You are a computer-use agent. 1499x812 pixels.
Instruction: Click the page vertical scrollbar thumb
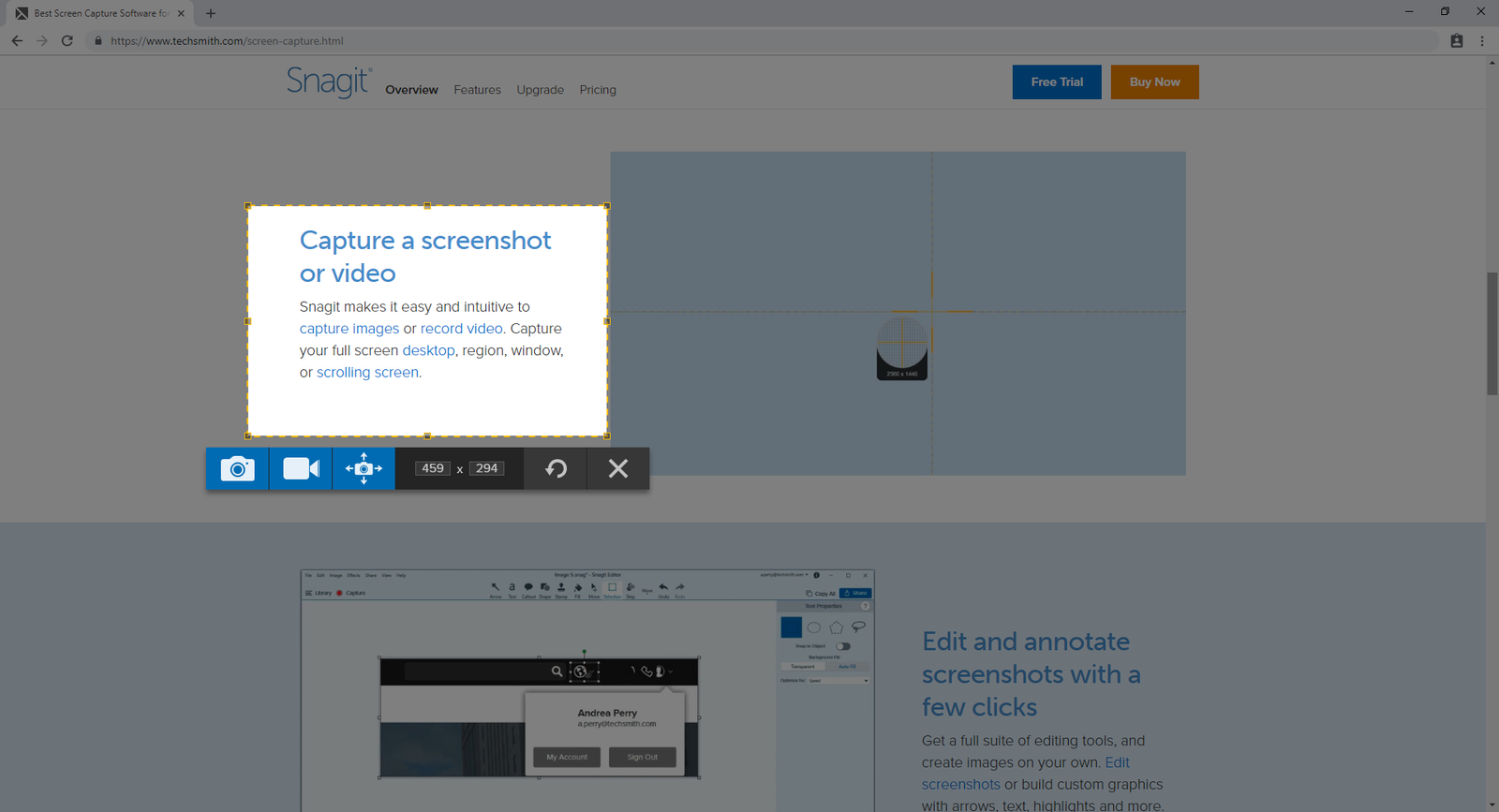(x=1492, y=332)
